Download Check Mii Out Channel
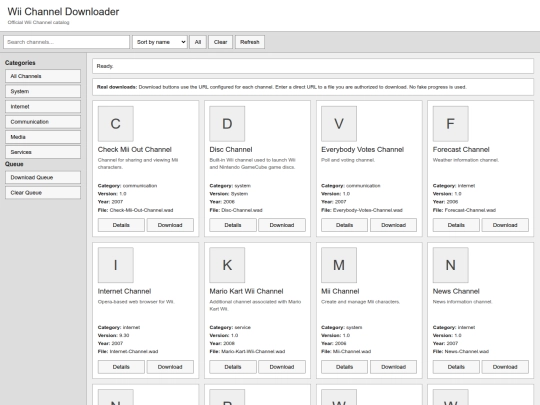 (x=170, y=225)
